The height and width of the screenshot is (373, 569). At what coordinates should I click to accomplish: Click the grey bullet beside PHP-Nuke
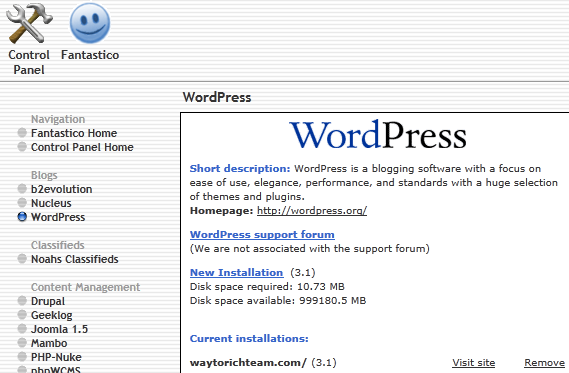tap(22, 357)
